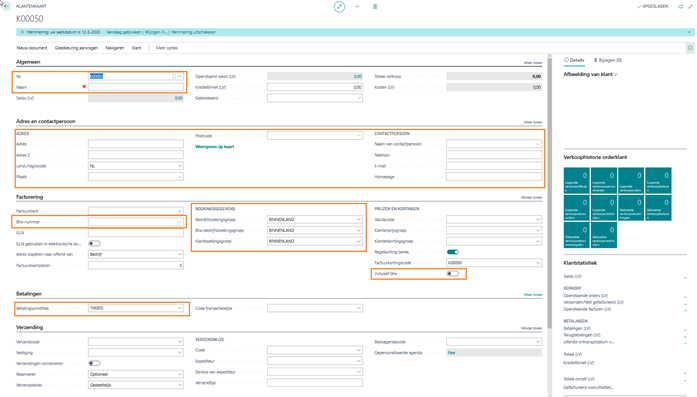Viewport: 697px width, 397px height.
Task: Click Wijzigen in the reminder bar
Action: click(x=156, y=32)
